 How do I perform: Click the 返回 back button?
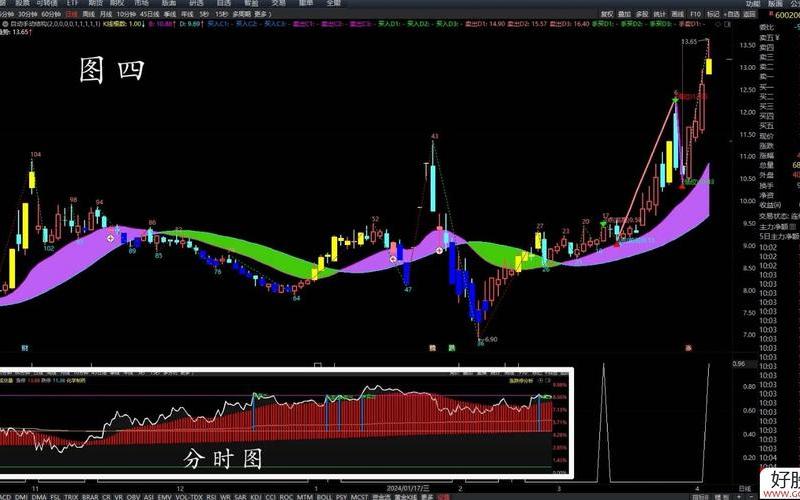[749, 14]
